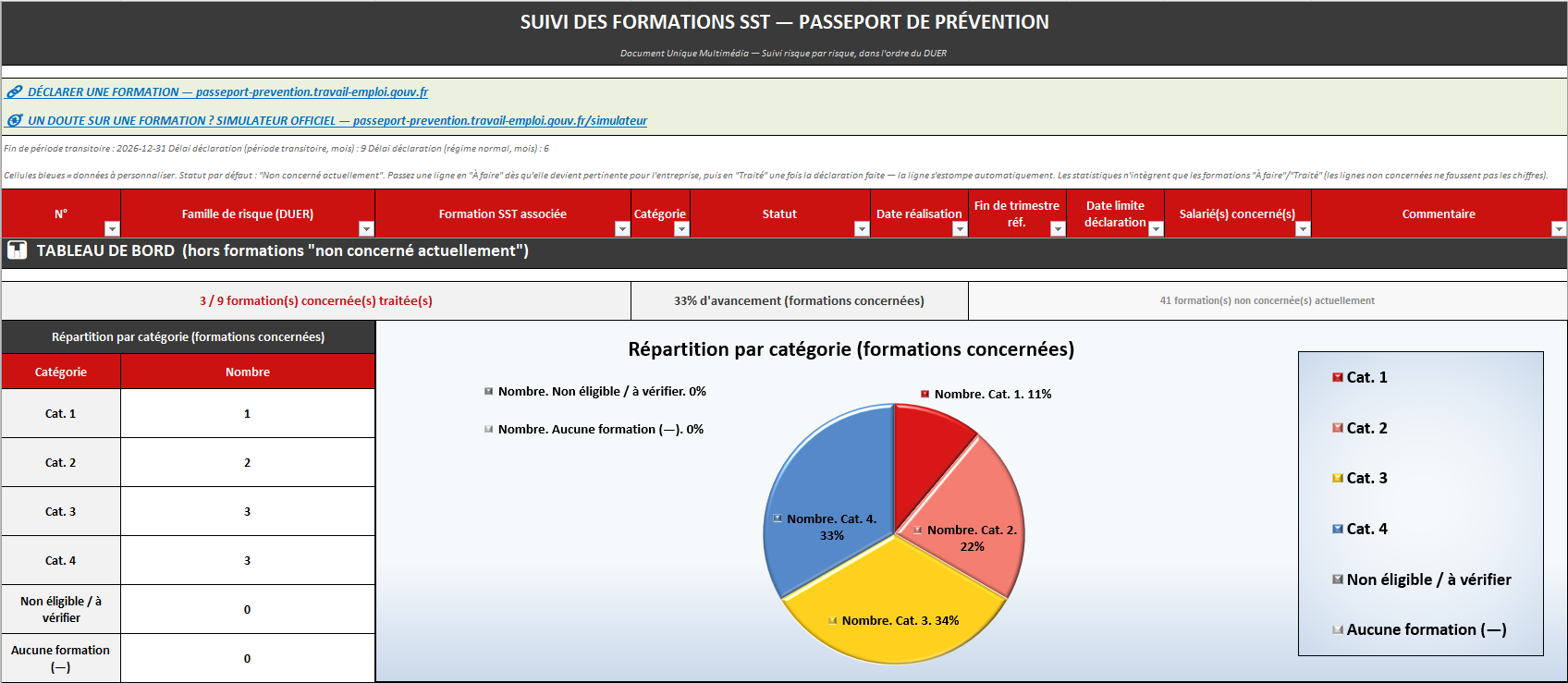Image resolution: width=1568 pixels, height=683 pixels.
Task: Select the 'Cat. 3' row label cell
Action: tap(61, 511)
